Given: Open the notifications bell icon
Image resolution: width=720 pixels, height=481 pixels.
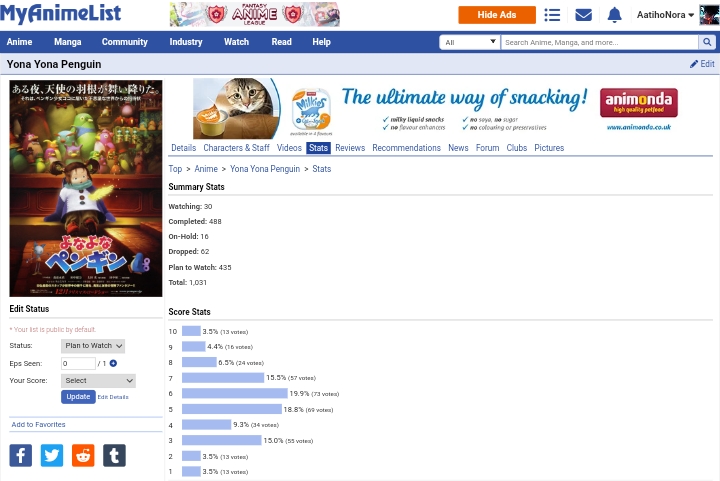Looking at the screenshot, I should point(614,15).
